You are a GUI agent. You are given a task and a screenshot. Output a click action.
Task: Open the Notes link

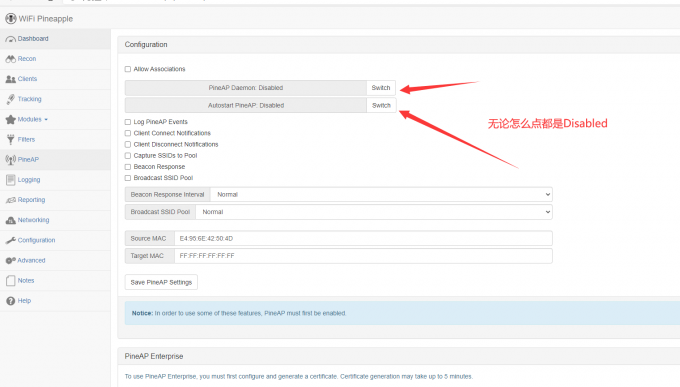point(26,280)
